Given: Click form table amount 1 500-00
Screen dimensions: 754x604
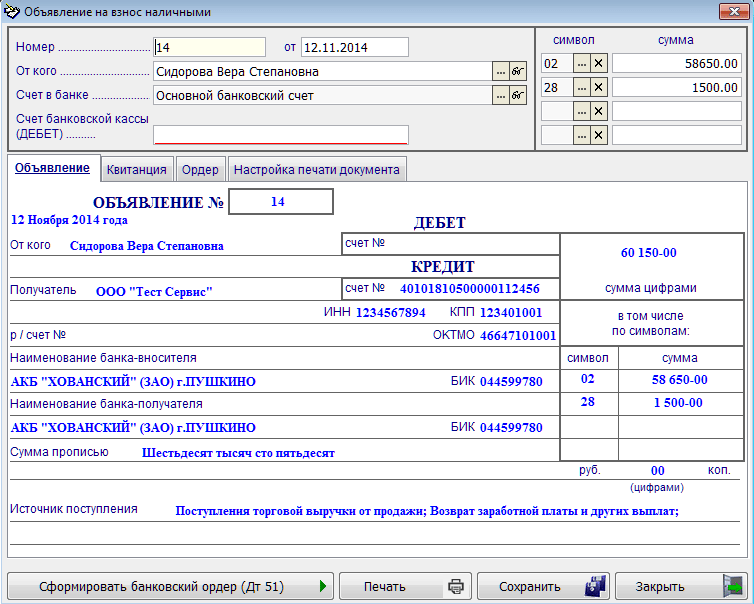Looking at the screenshot, I should tap(678, 403).
